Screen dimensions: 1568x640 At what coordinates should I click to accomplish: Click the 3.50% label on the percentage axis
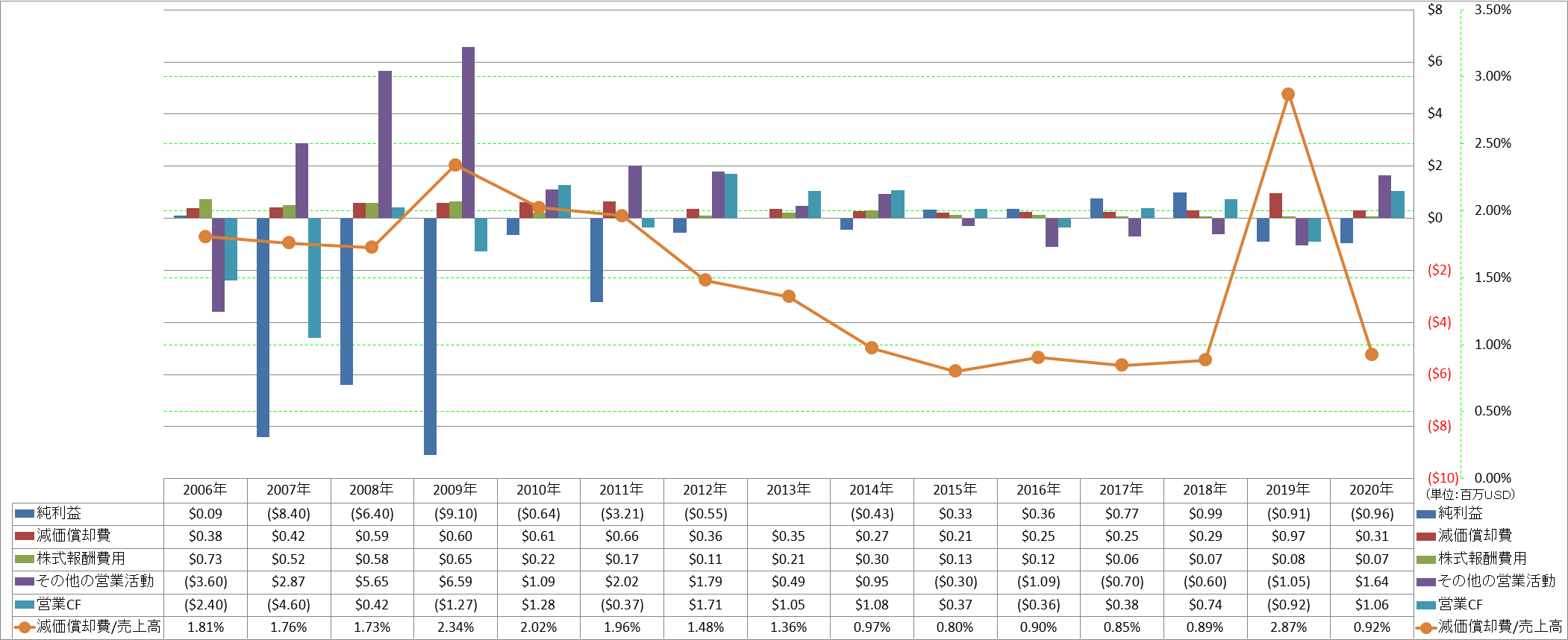[1492, 10]
